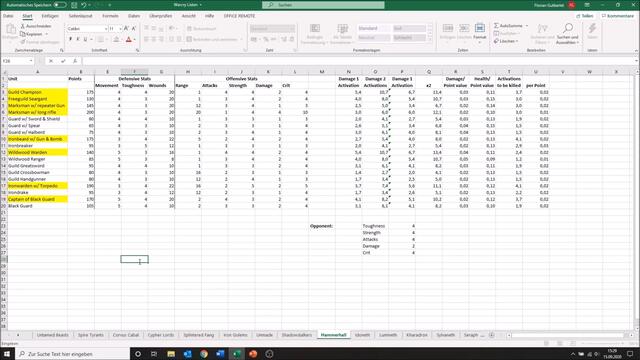Open the Überprüfen ribbon tab
Screen dimensions: 640x360
(160, 16)
